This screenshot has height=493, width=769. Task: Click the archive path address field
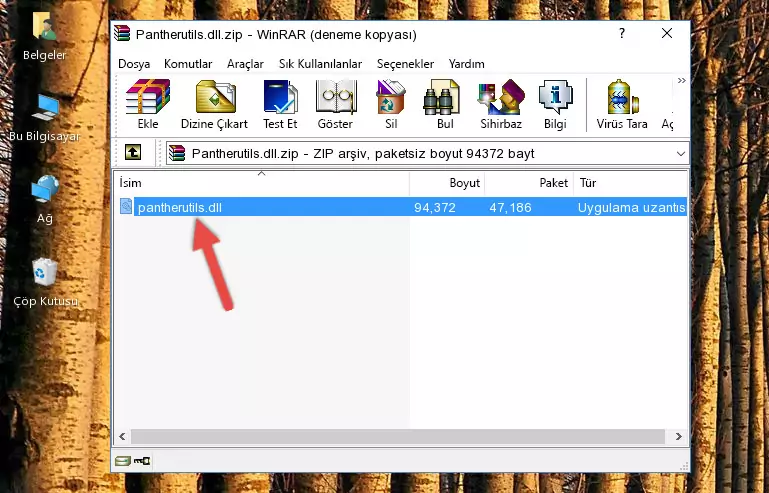427,154
